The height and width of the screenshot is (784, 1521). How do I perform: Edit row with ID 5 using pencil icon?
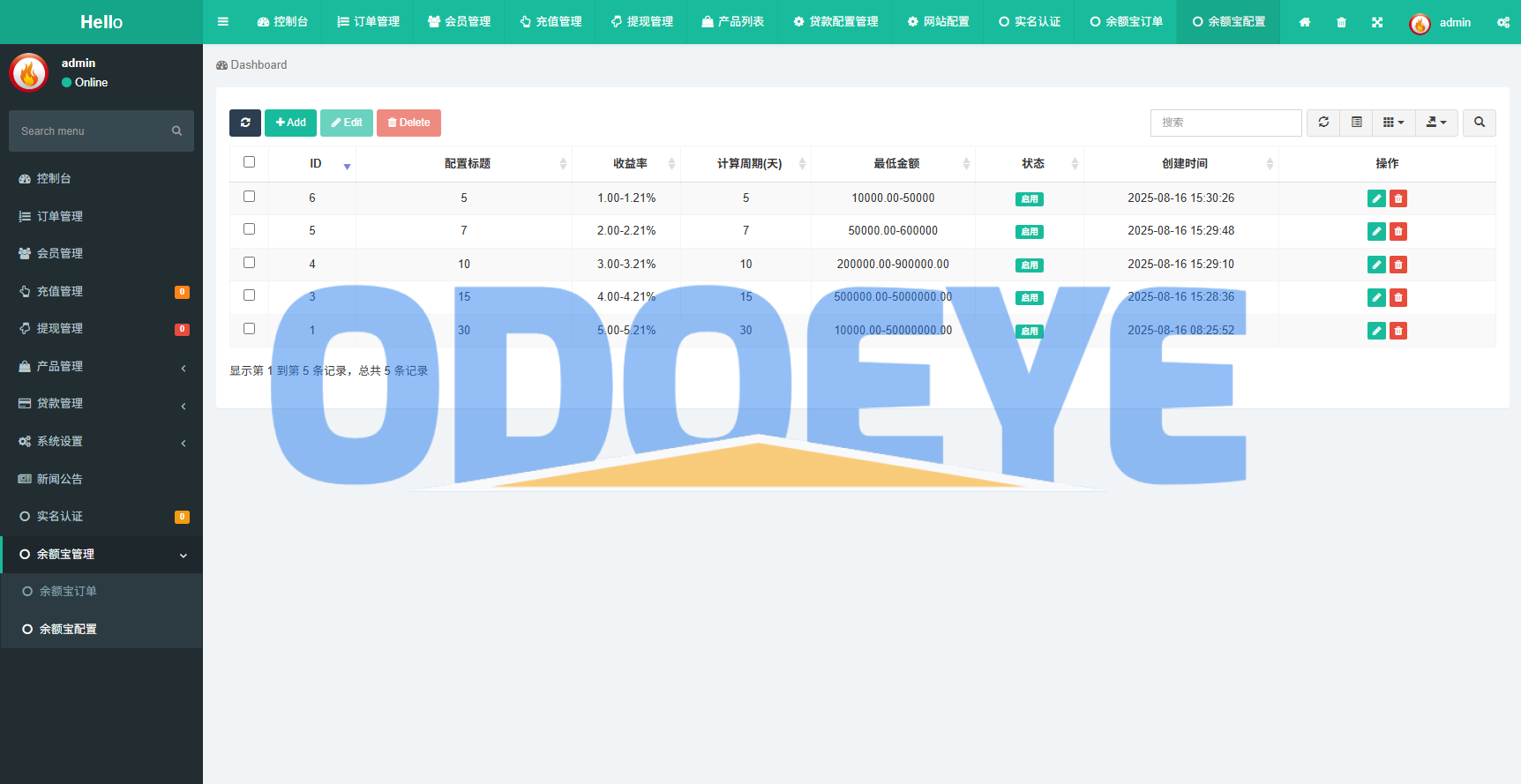1376,231
